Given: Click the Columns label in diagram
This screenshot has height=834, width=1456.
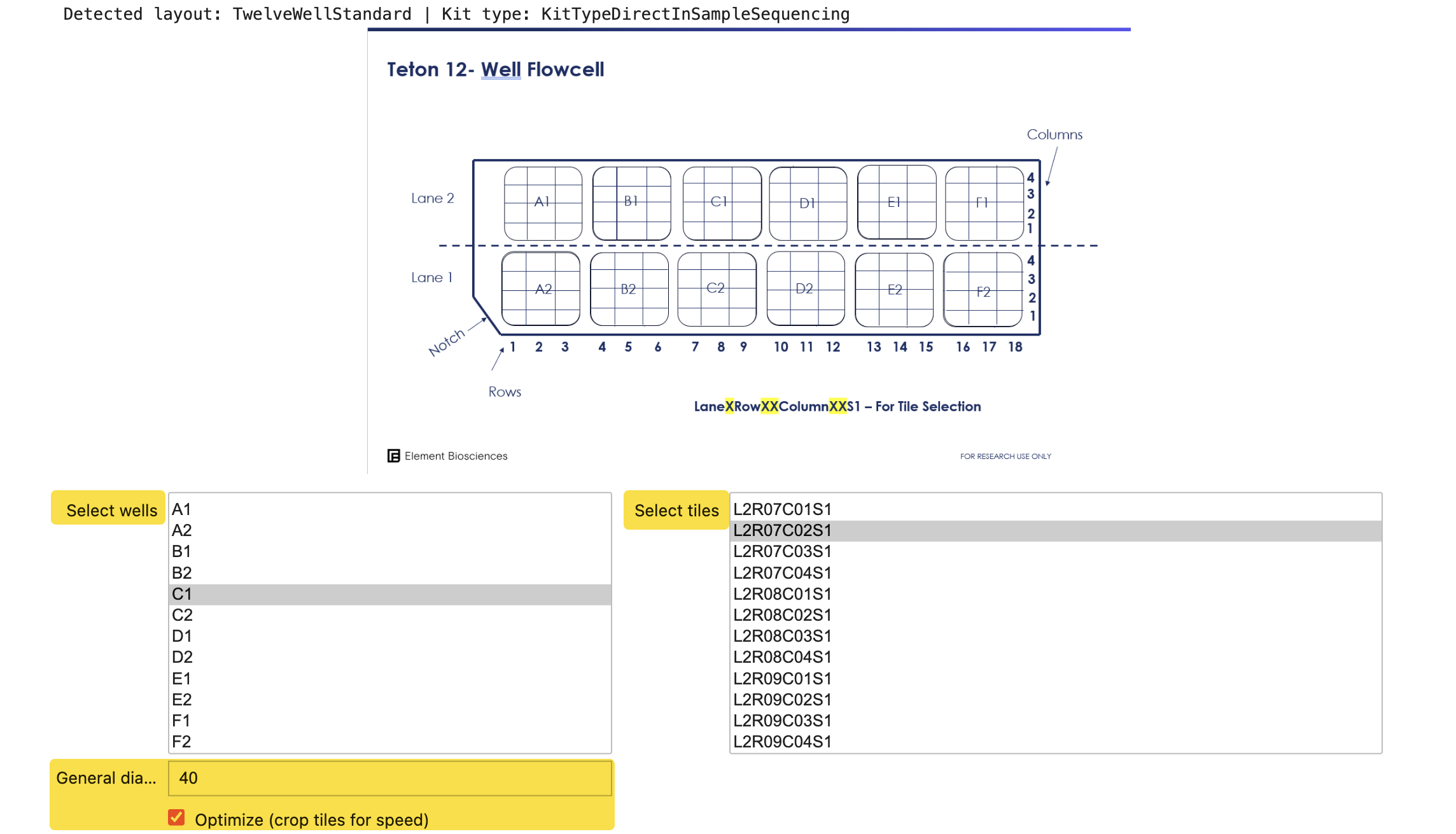Looking at the screenshot, I should 1054,134.
